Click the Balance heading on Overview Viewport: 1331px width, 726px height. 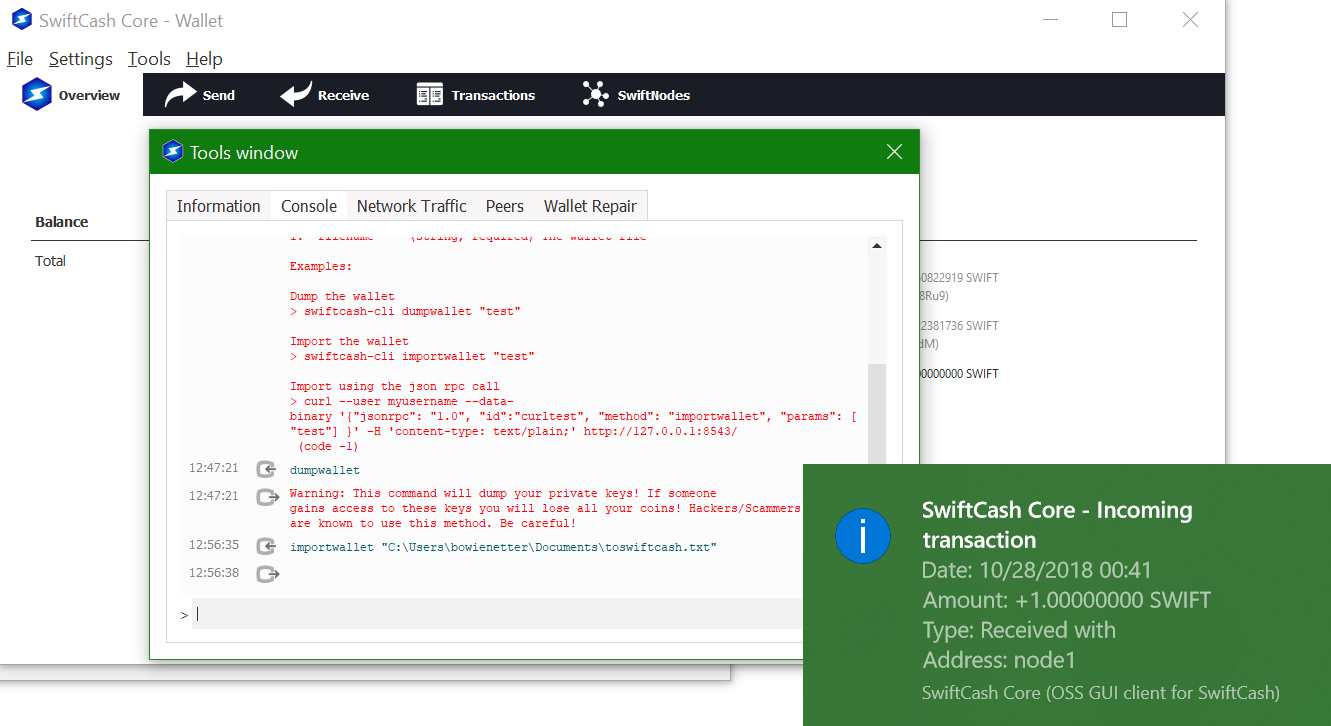[62, 222]
